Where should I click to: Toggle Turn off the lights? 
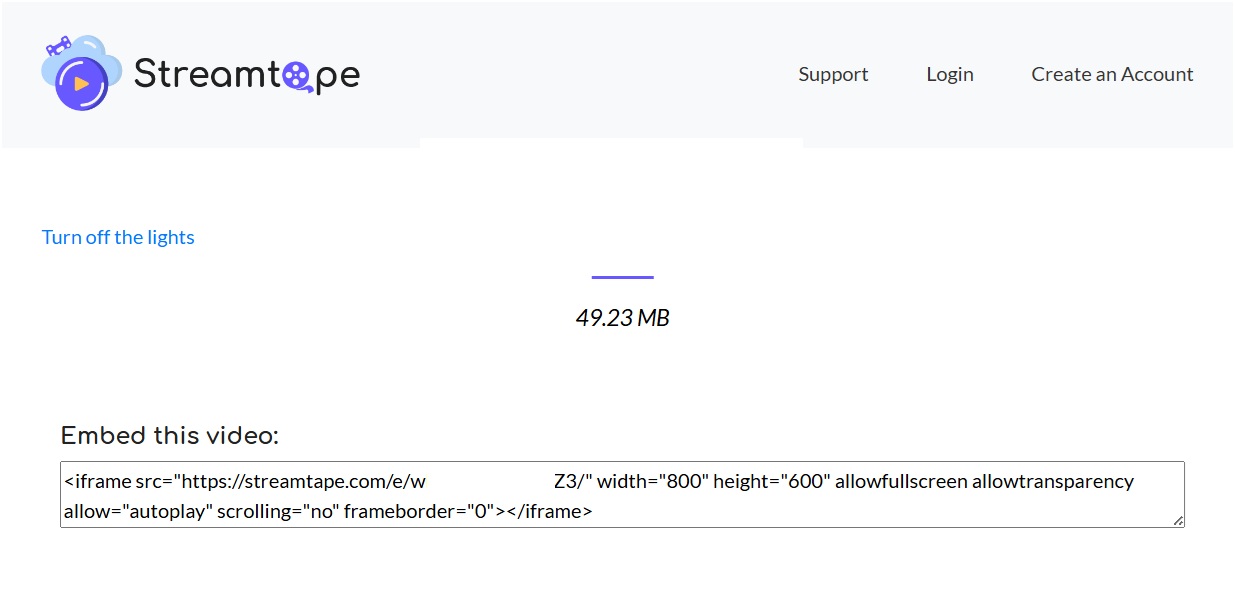click(118, 237)
